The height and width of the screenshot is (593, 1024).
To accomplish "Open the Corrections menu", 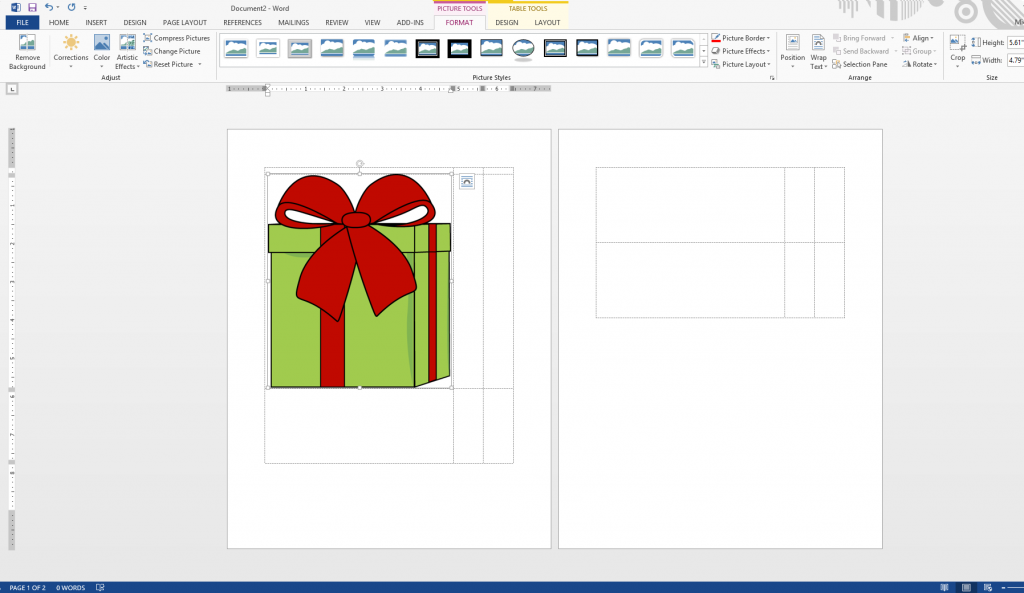I will tap(71, 52).
